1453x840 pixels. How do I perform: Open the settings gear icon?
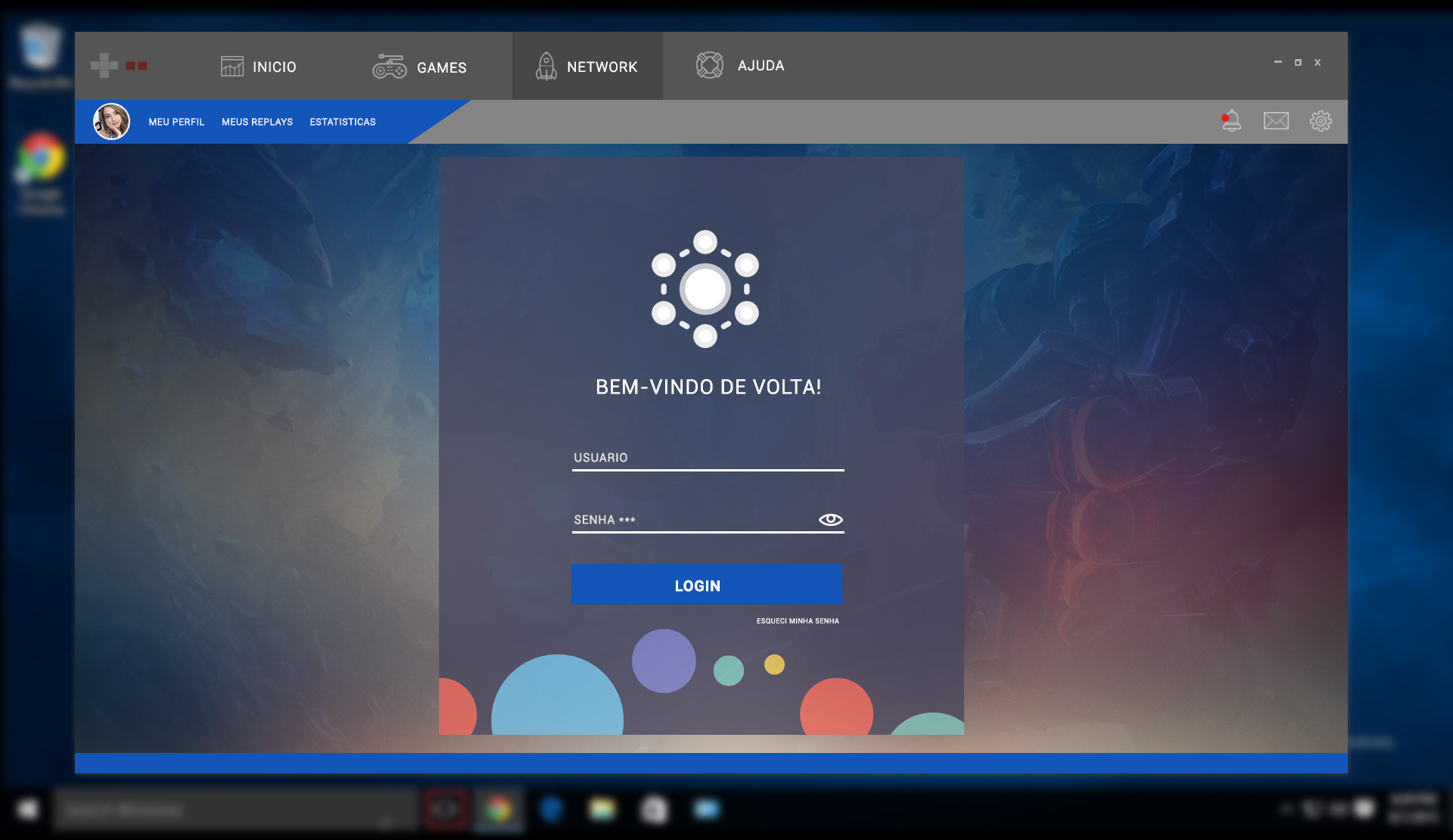[1321, 120]
